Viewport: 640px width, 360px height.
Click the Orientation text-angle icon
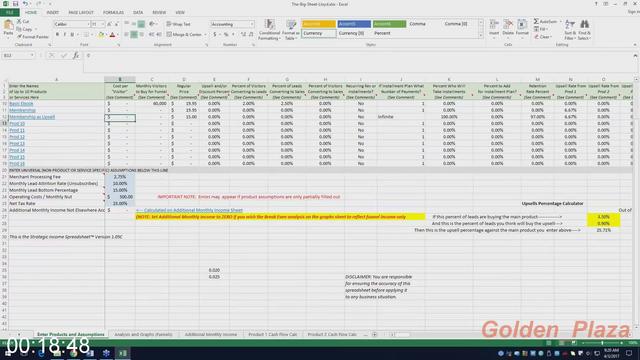click(152, 24)
